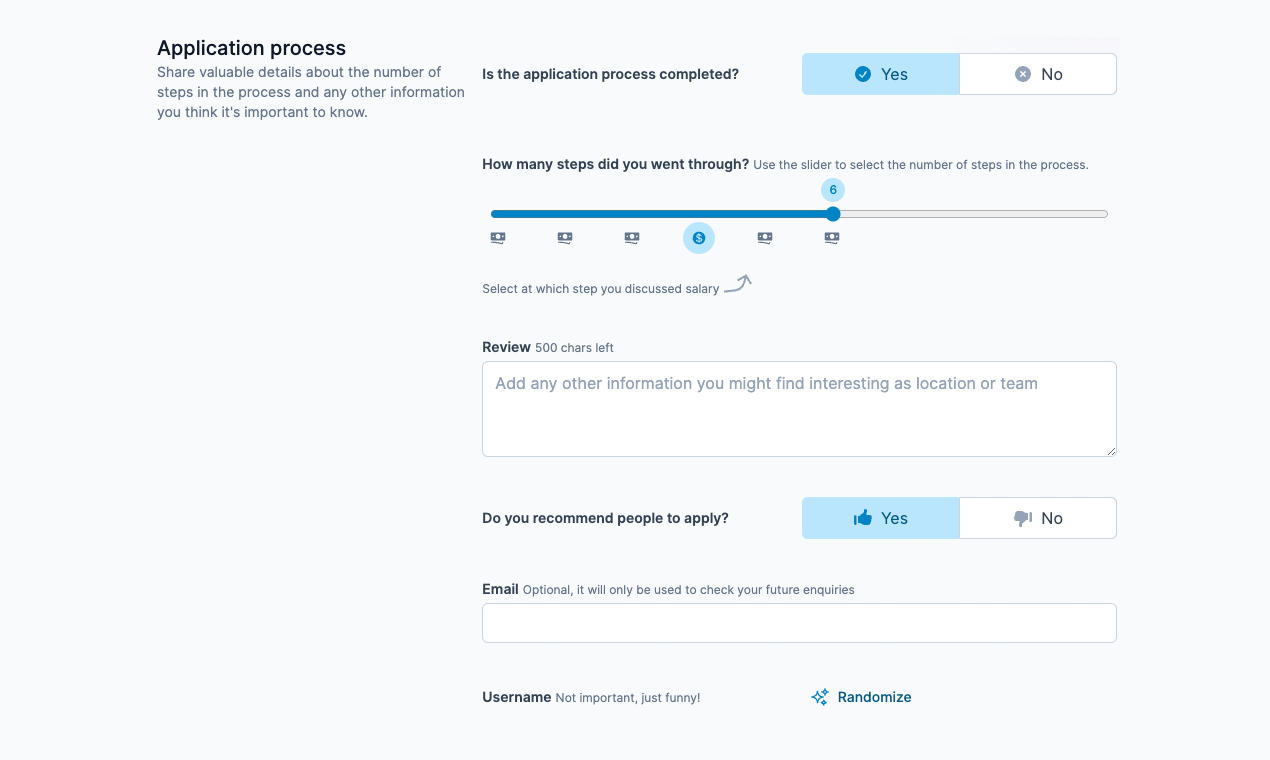This screenshot has height=760, width=1270.
Task: Select second step salary banknote icon
Action: 565,238
